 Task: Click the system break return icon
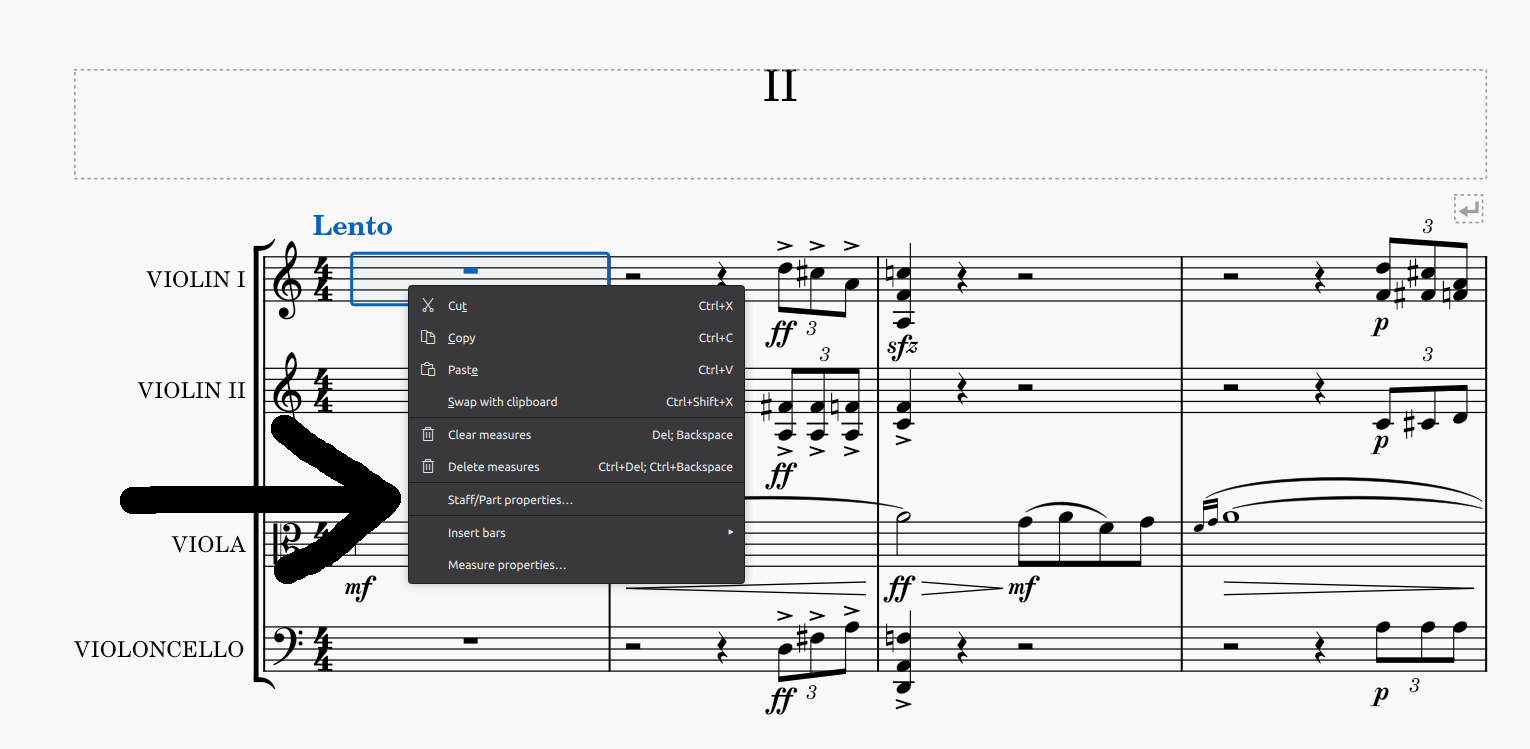pos(1469,209)
